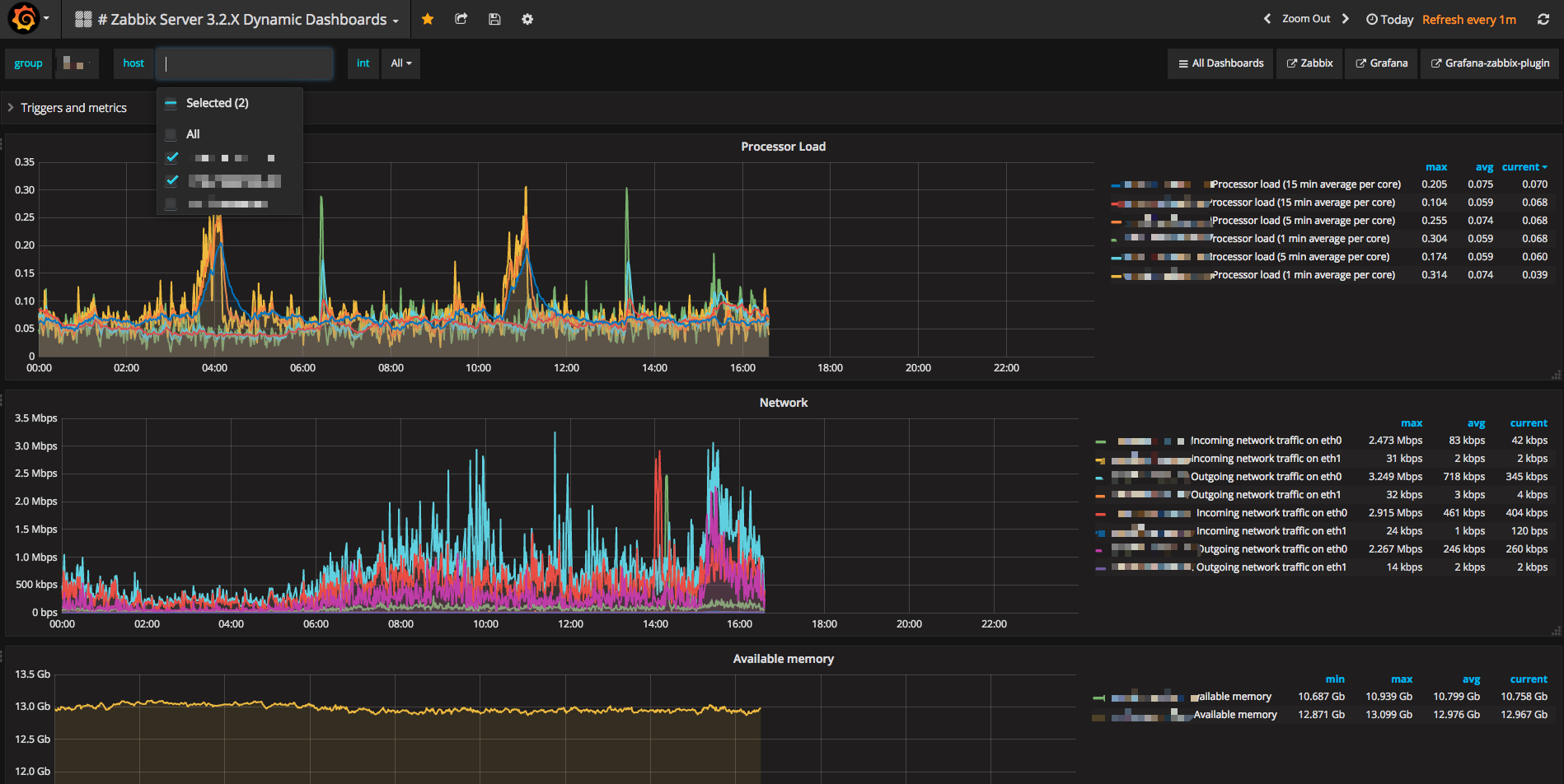Open the int 'All' dropdown
1564x784 pixels.
pyautogui.click(x=400, y=63)
